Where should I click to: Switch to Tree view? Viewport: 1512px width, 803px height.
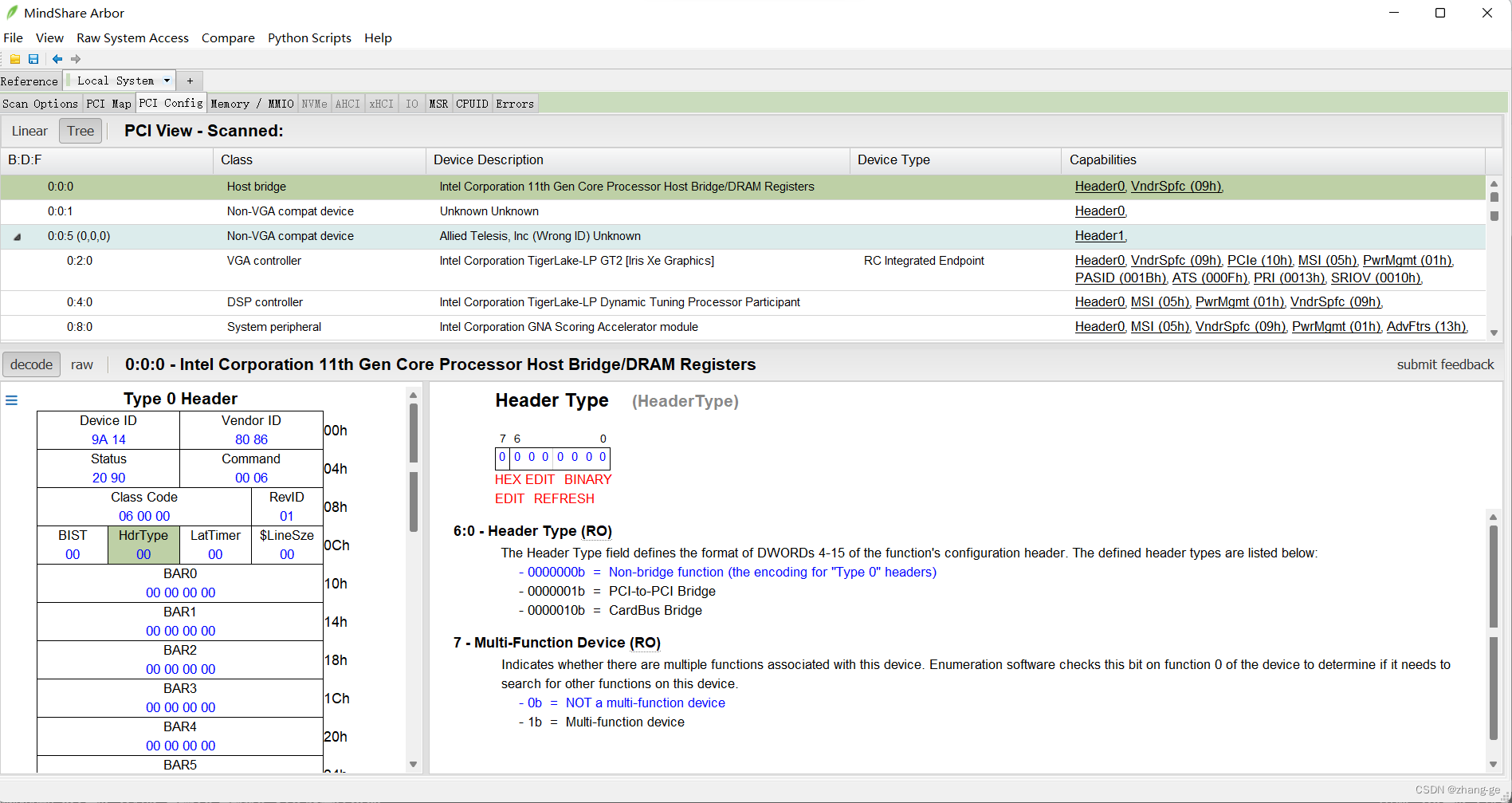click(81, 131)
